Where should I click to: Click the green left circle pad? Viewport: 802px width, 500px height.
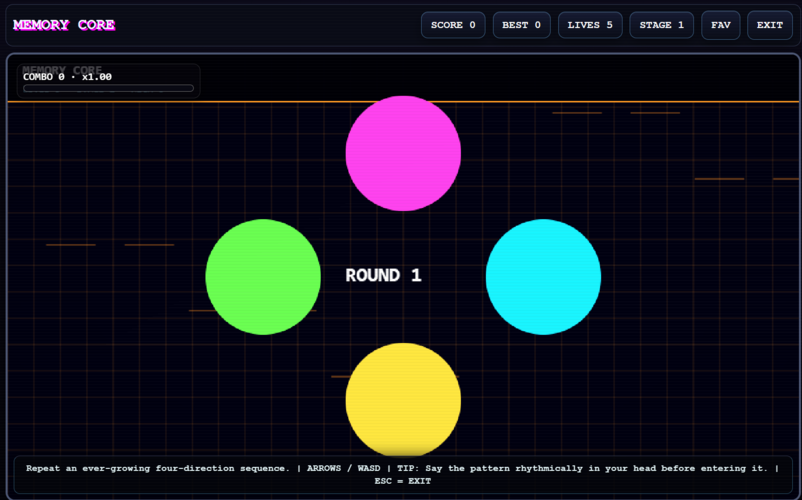263,277
